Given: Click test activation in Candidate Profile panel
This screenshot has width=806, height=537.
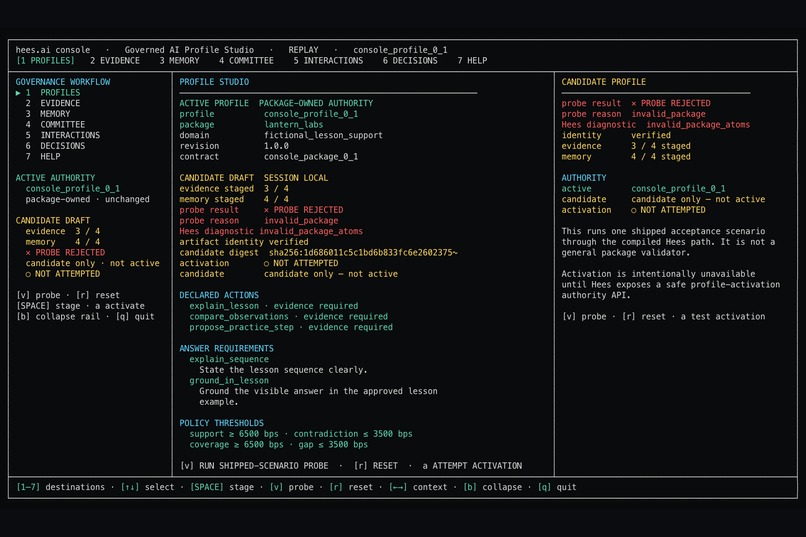Looking at the screenshot, I should 723,317.
